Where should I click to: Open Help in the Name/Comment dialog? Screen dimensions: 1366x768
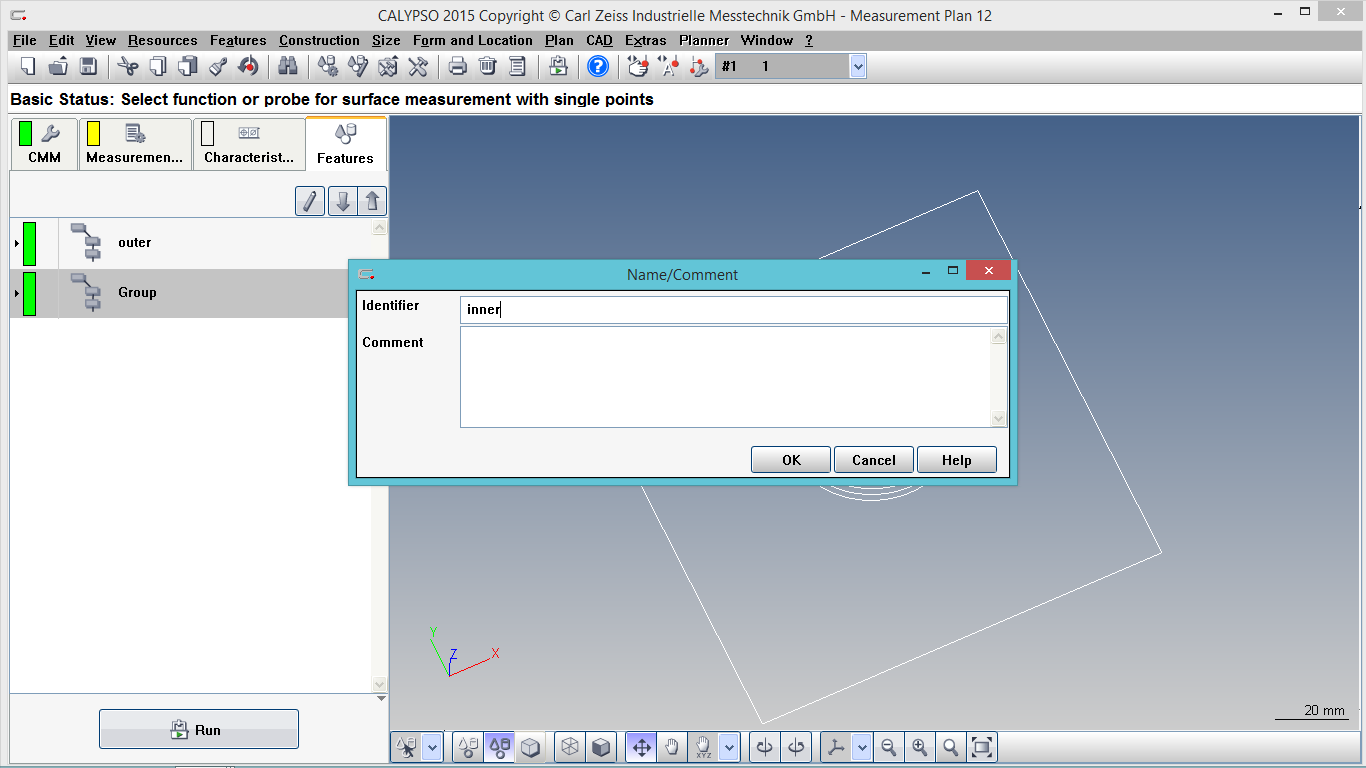(957, 460)
